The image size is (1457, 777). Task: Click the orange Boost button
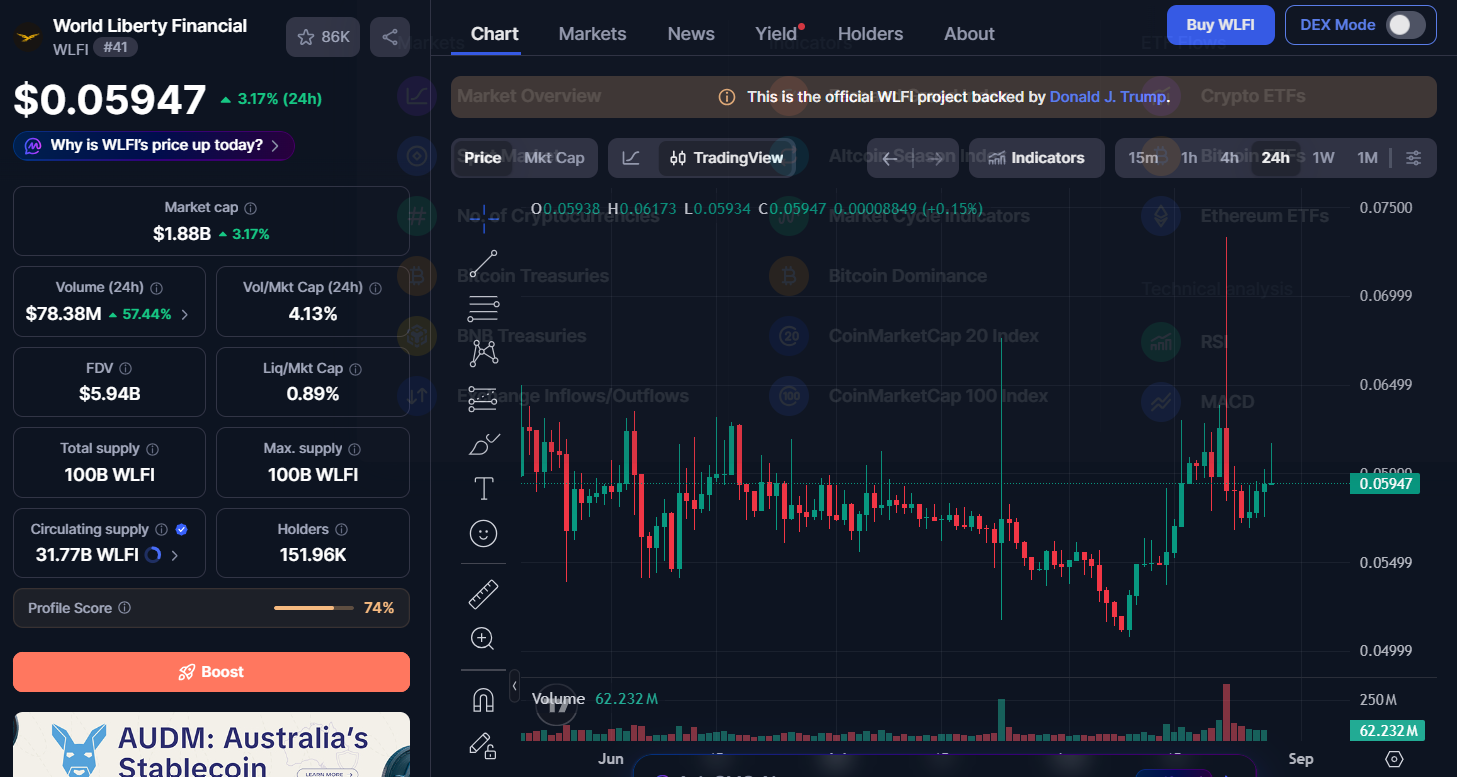pos(211,672)
